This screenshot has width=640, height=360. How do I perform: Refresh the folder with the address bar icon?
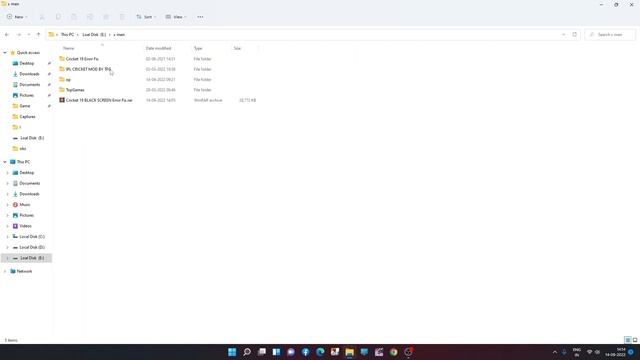(574, 35)
